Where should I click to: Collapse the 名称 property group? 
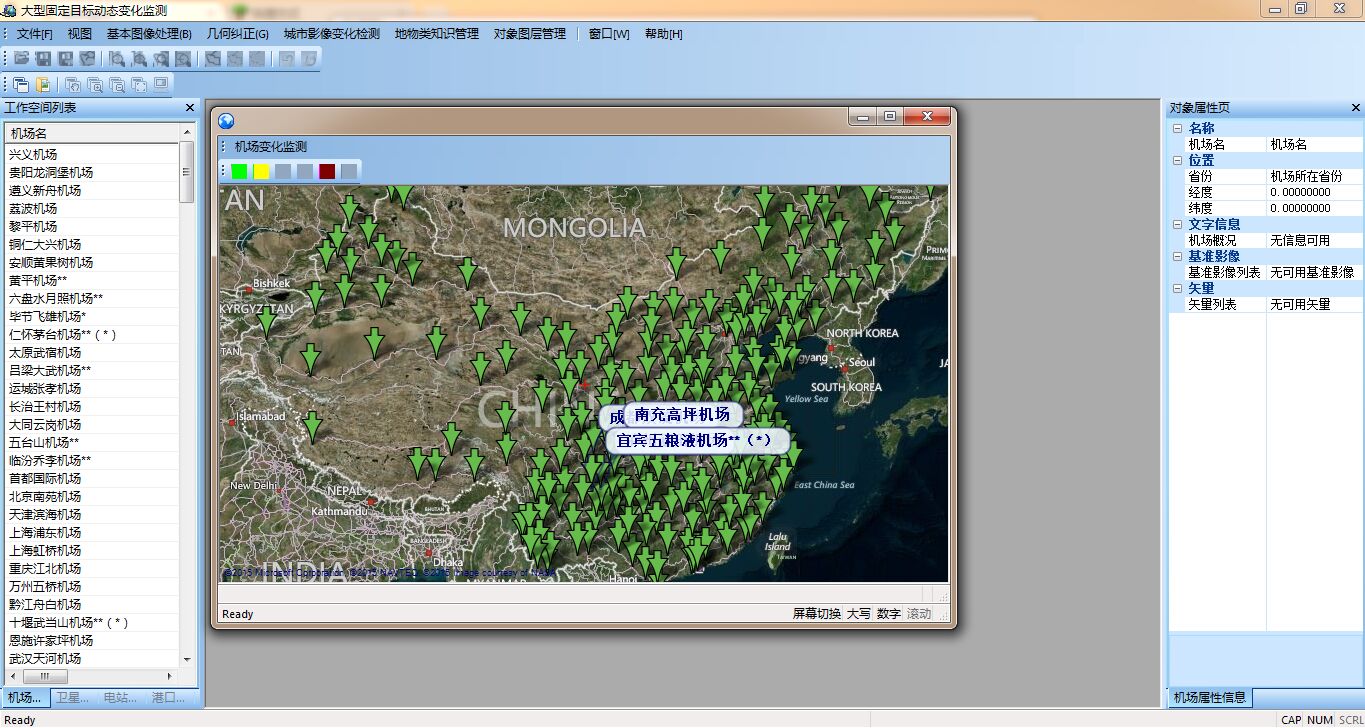1177,129
